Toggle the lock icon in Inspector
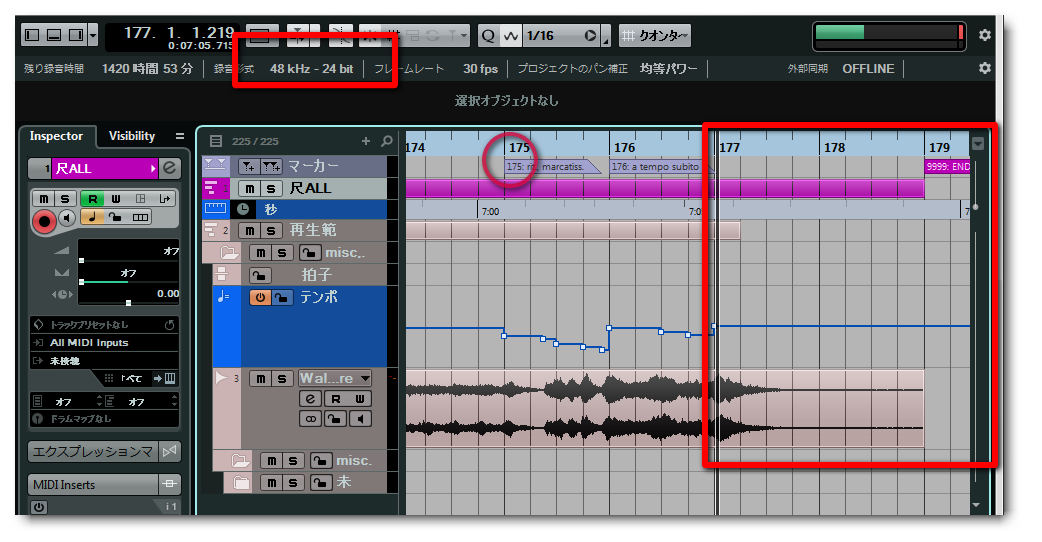The height and width of the screenshot is (542, 1042). pos(116,217)
